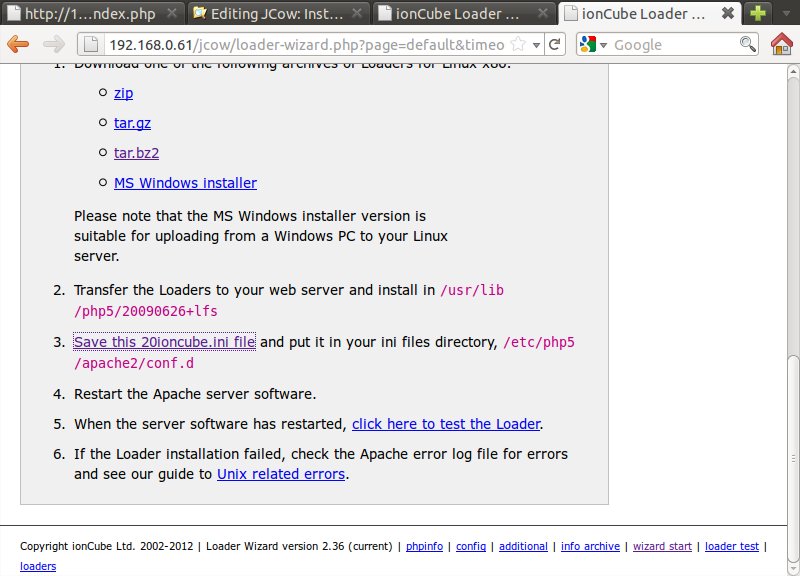
Task: Switch to the Editing JCow: Inst... tab
Action: (277, 13)
